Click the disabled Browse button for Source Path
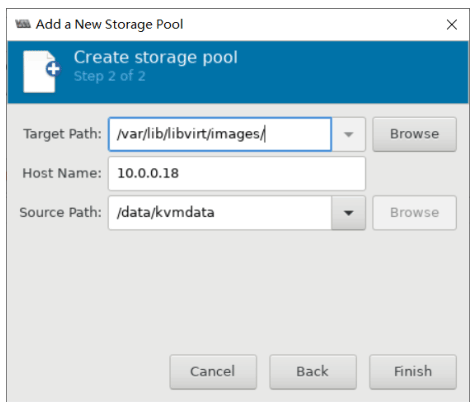The image size is (476, 408). 414,213
